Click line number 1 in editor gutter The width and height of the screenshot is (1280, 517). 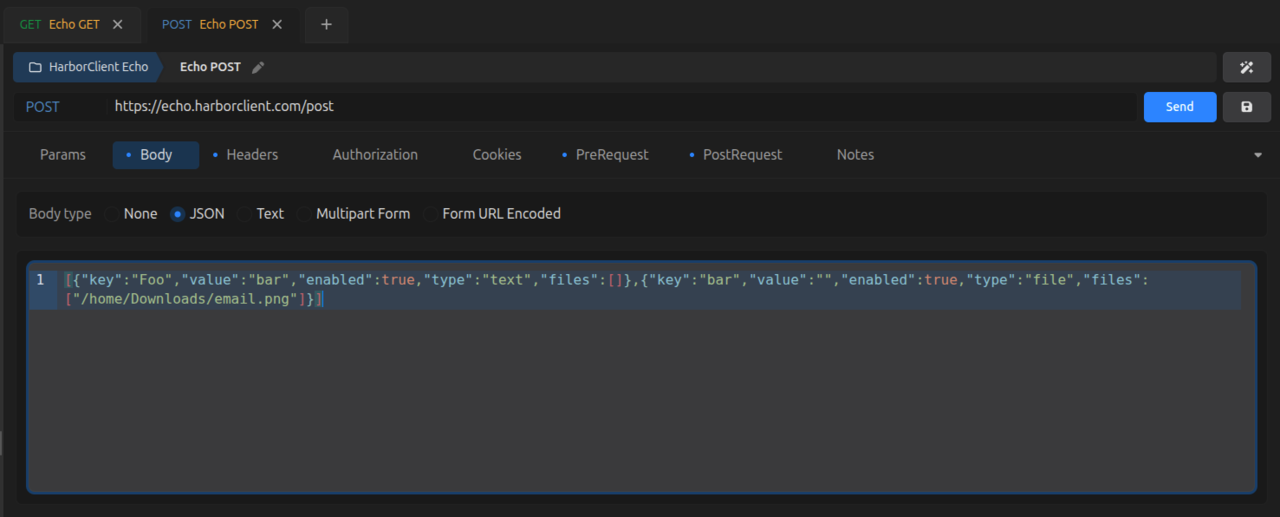(x=40, y=280)
